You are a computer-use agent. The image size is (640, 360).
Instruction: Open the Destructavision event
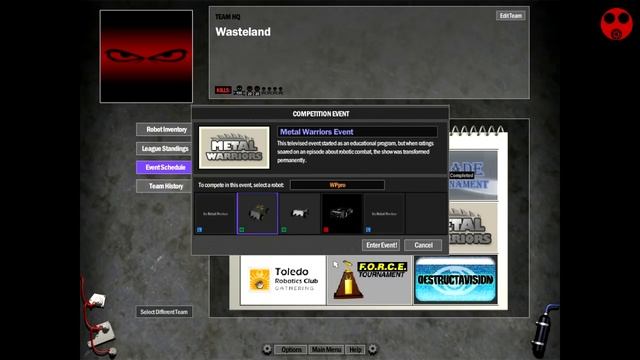[x=456, y=280]
